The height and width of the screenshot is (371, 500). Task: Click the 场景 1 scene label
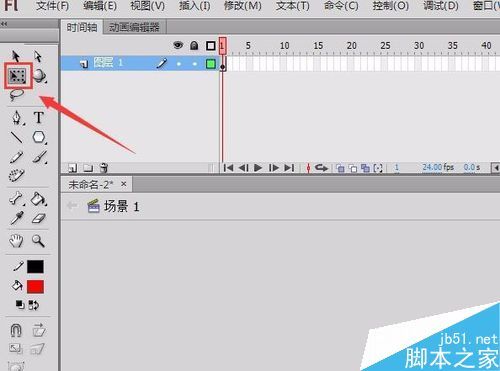[x=121, y=207]
